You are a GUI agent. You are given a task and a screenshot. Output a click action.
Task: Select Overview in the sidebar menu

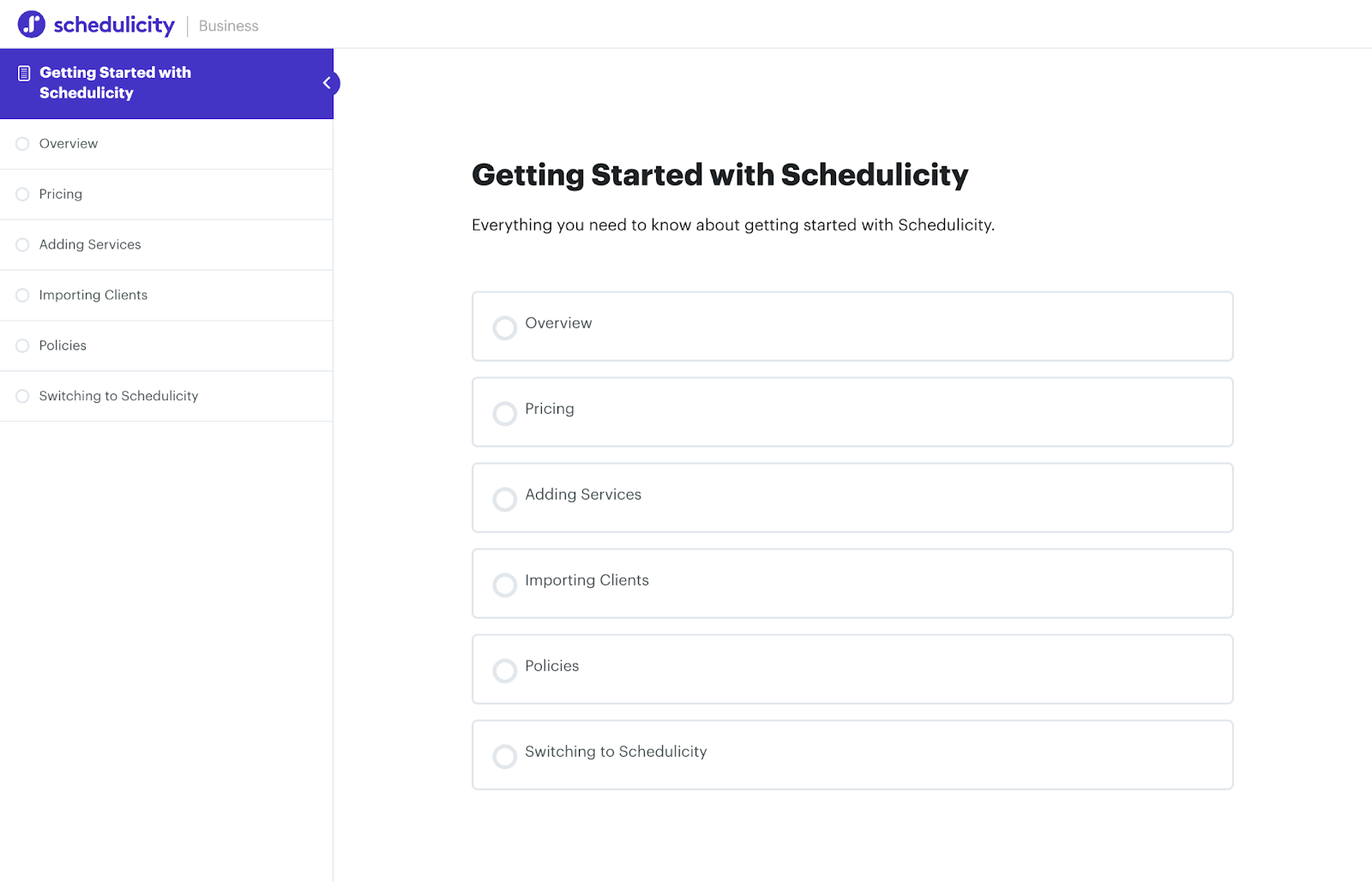click(x=69, y=144)
